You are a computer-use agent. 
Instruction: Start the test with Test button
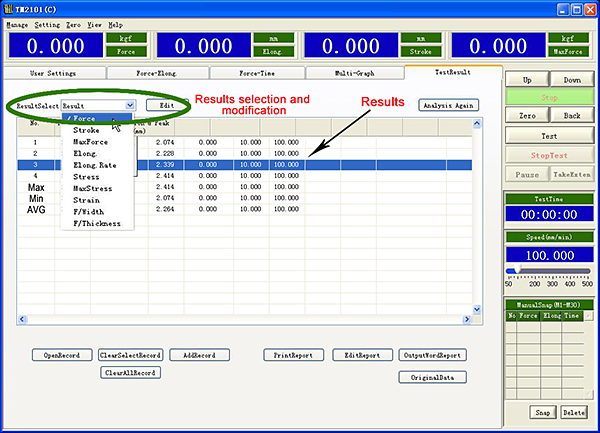click(549, 135)
